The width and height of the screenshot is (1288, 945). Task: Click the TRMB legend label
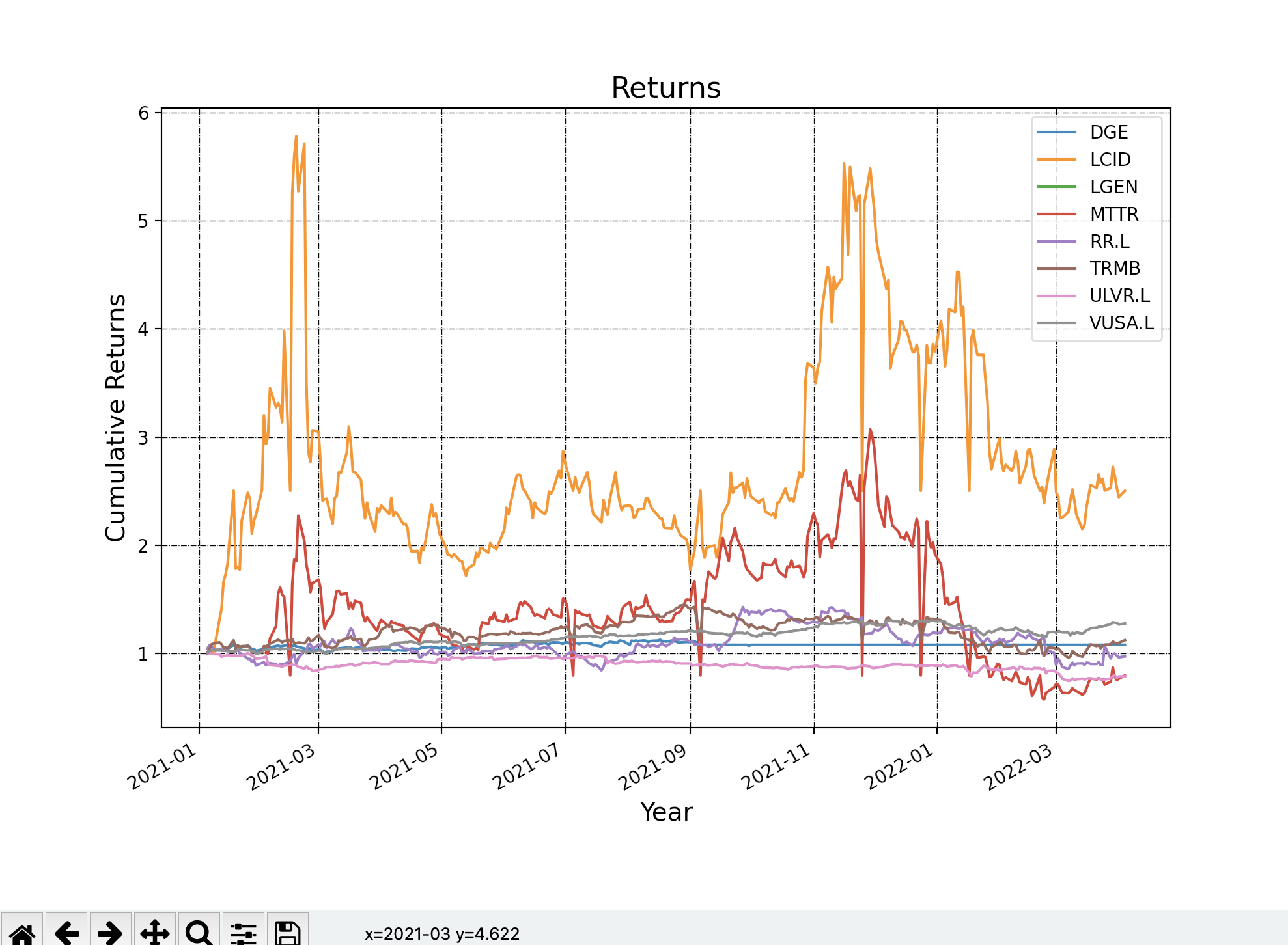coord(1115,268)
